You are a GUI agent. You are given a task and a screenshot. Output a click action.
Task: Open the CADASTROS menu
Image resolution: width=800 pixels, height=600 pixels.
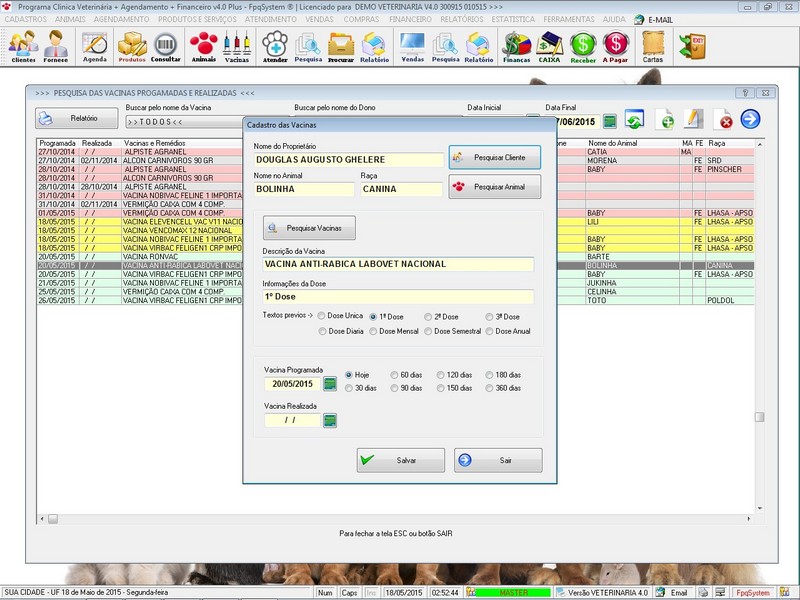[26, 19]
